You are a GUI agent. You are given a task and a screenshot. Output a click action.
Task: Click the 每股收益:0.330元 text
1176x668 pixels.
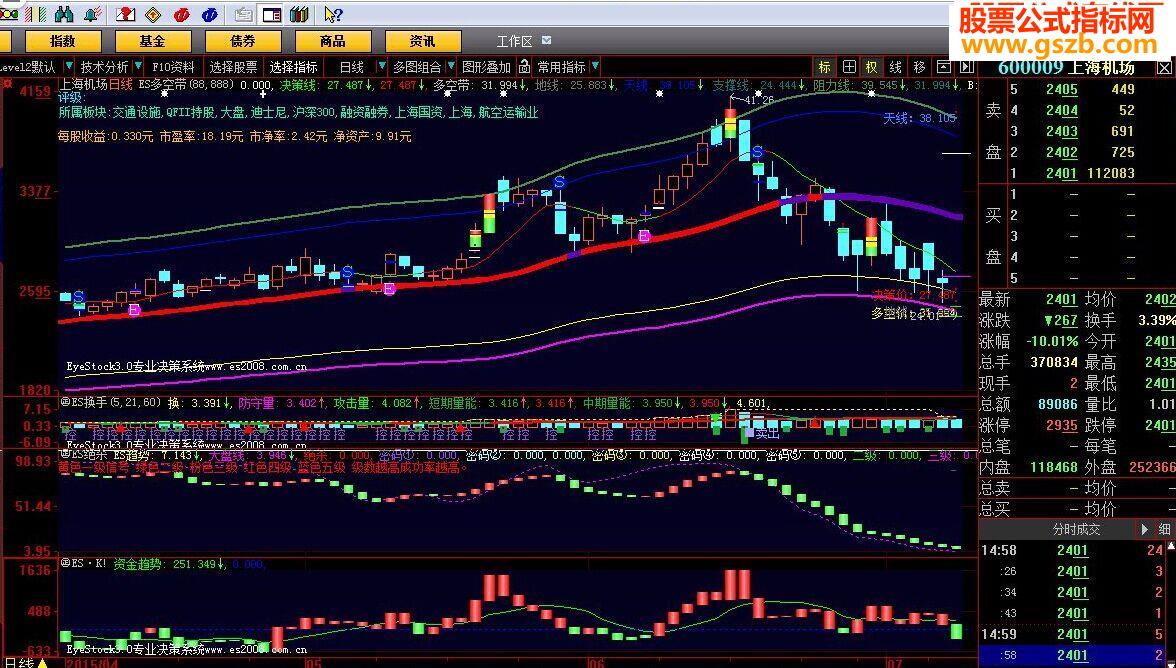106,136
